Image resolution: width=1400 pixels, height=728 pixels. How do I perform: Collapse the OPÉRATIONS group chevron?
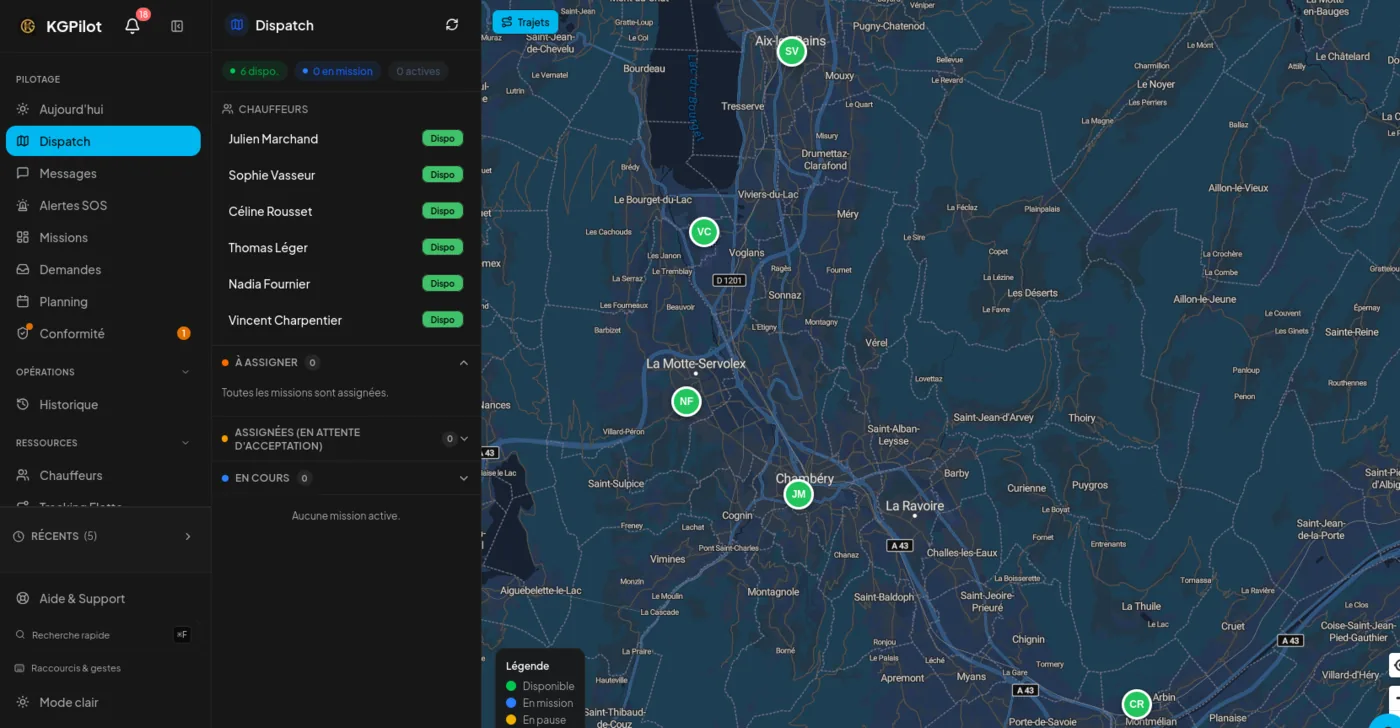pos(185,372)
